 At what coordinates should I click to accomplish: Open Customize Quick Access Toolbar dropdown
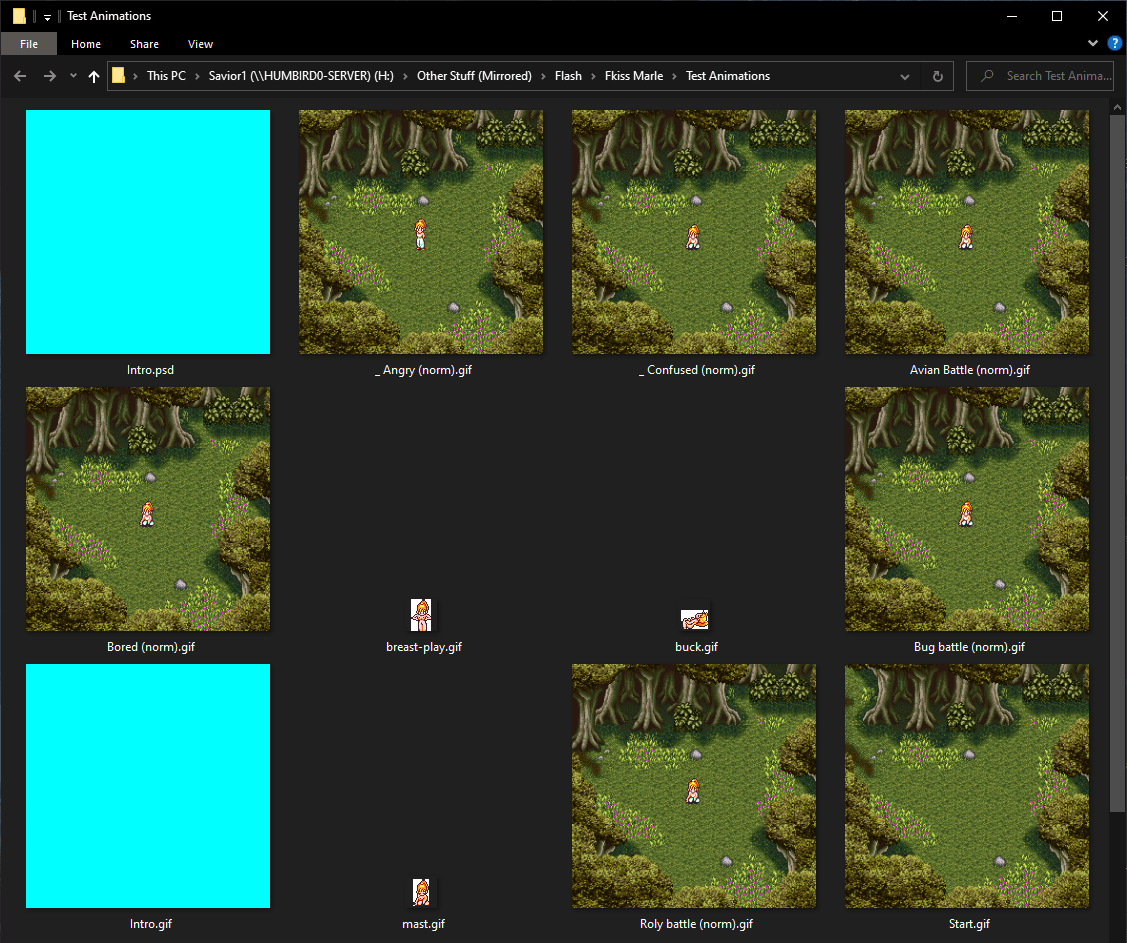click(47, 17)
